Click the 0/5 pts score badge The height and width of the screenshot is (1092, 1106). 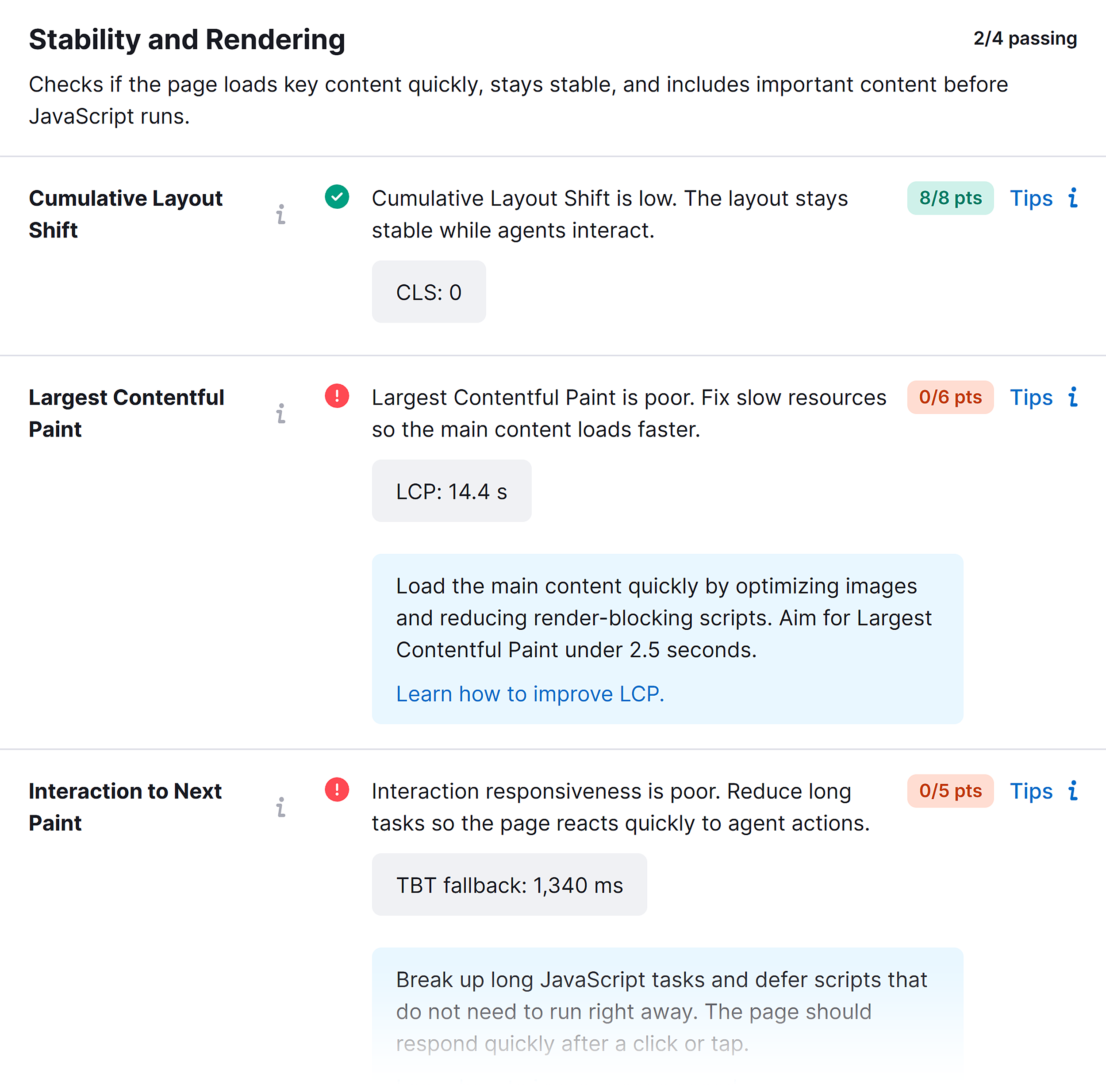950,791
